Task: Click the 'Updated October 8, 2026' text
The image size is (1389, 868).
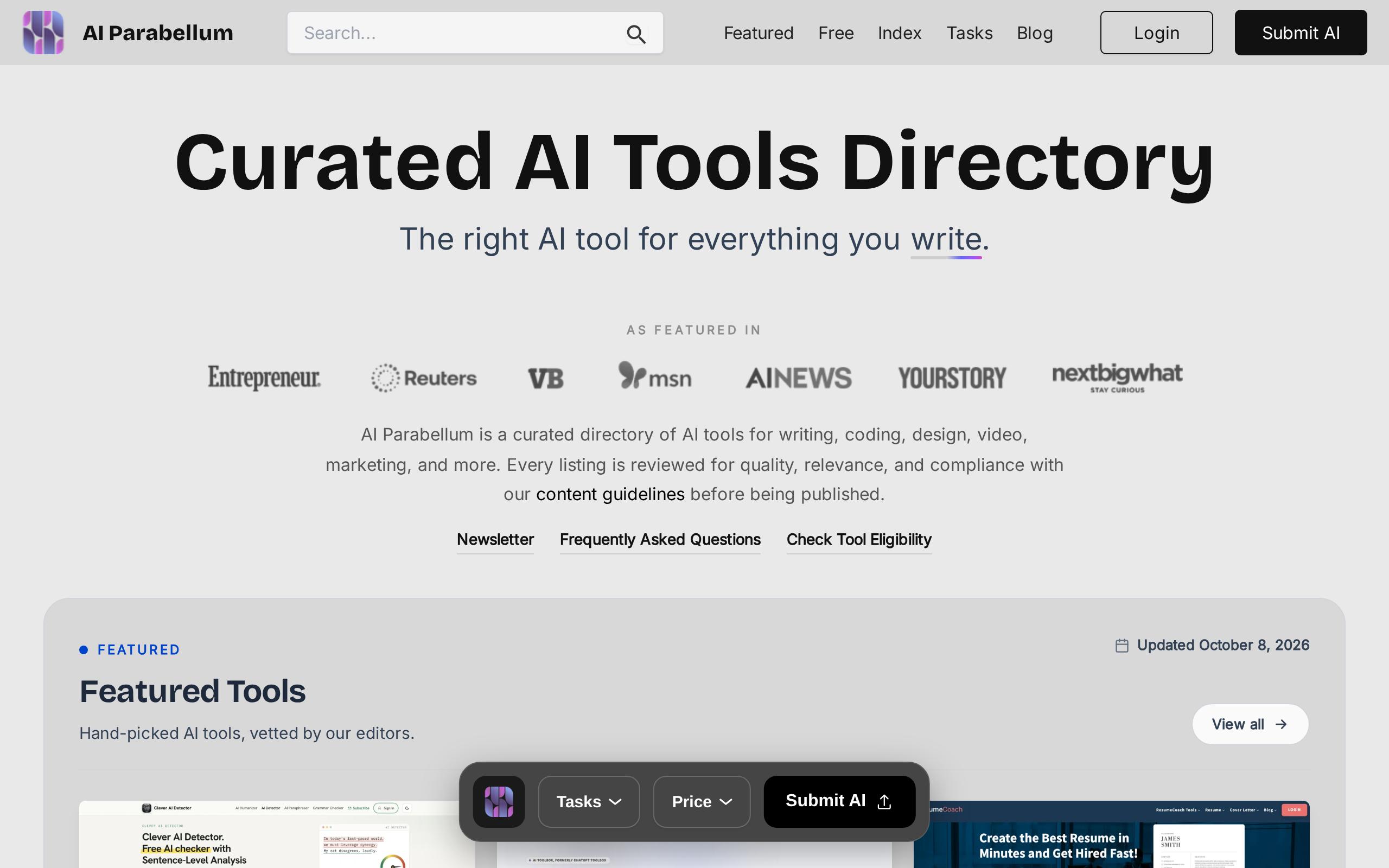Action: [x=1223, y=645]
